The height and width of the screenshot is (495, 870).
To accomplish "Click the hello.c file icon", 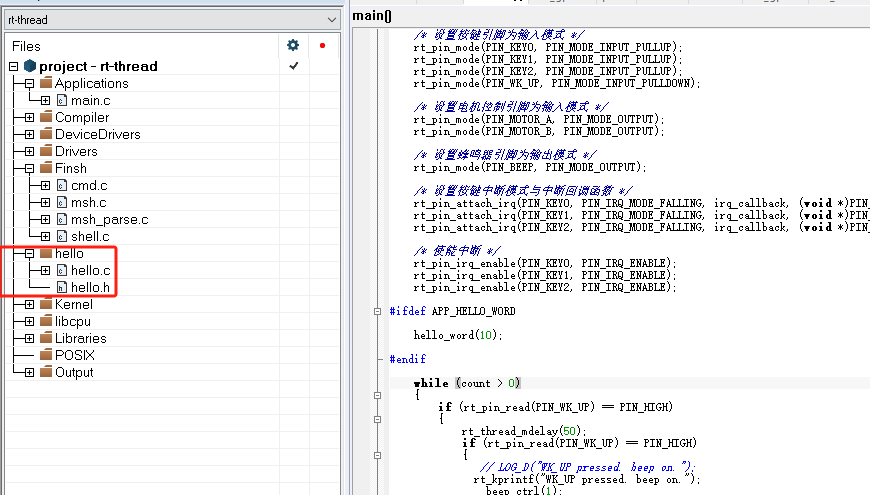I will coord(62,270).
